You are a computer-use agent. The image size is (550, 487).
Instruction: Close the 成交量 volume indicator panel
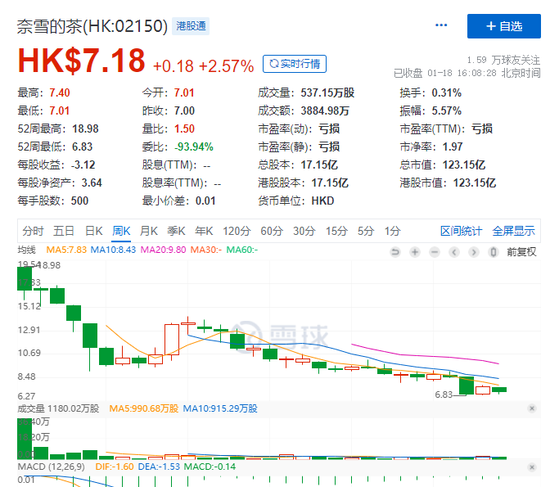[532, 408]
